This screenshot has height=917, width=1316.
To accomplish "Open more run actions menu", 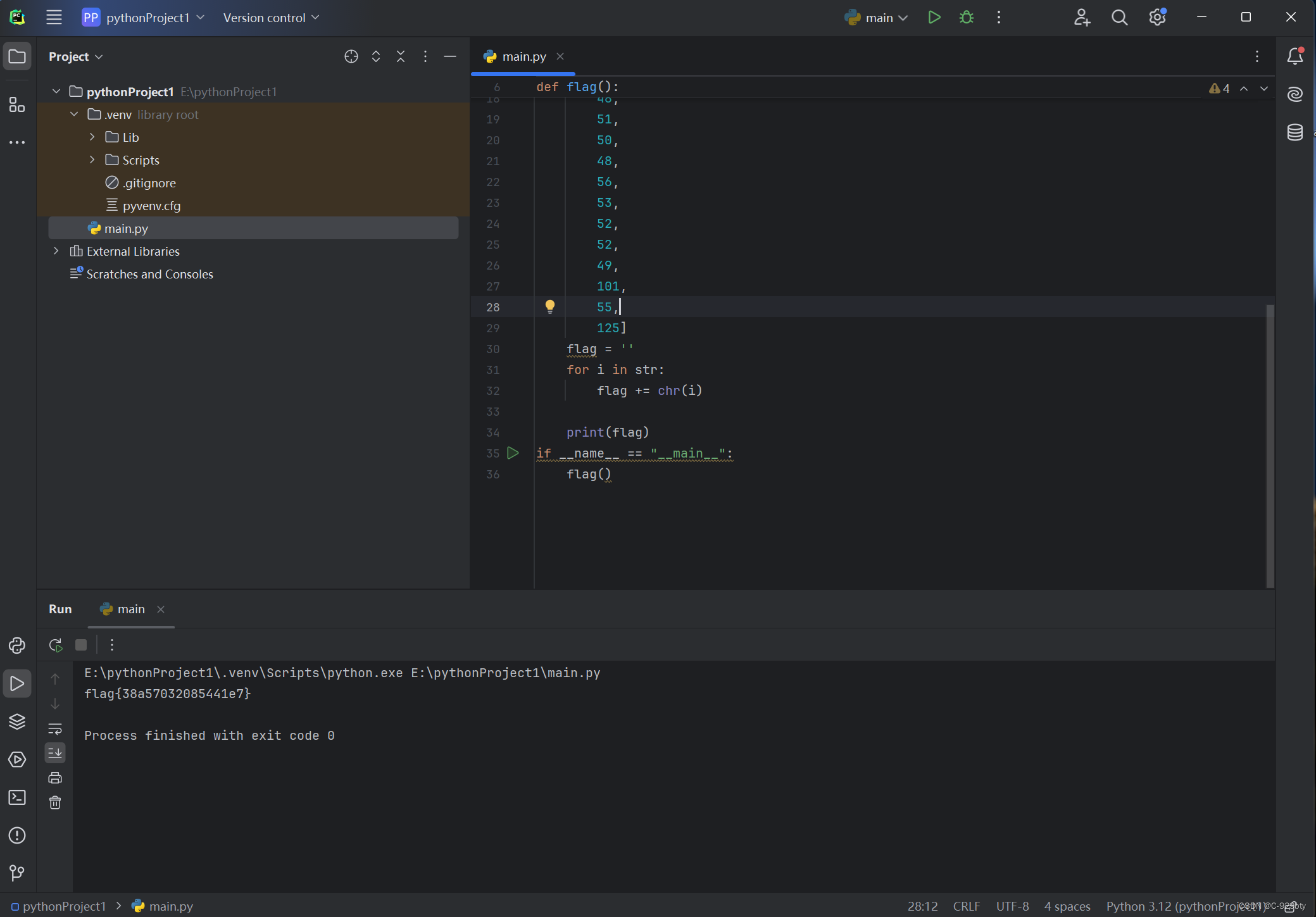I will pos(999,18).
